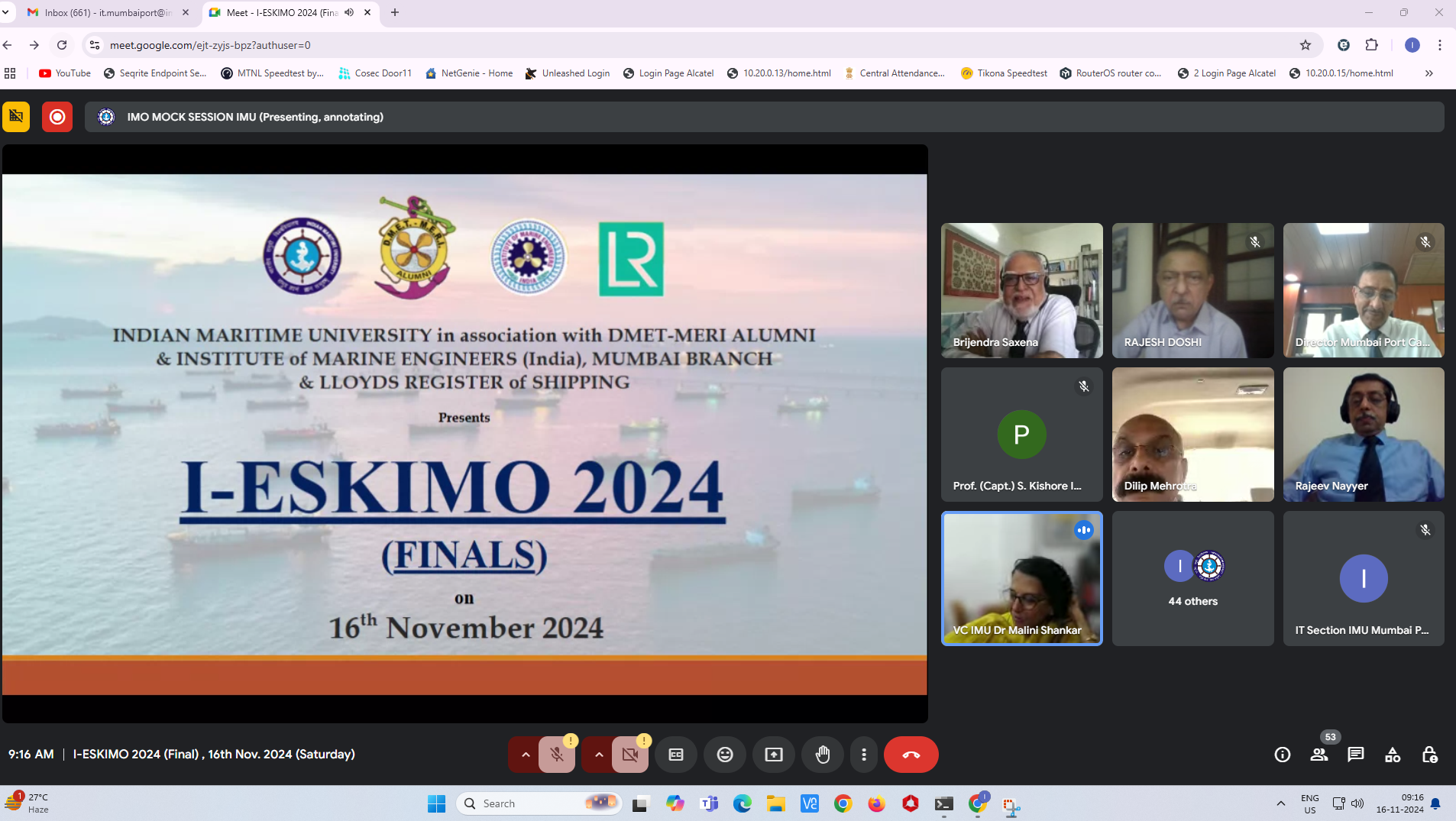Open chat with everyone panel
Viewport: 1456px width, 821px height.
click(x=1356, y=755)
